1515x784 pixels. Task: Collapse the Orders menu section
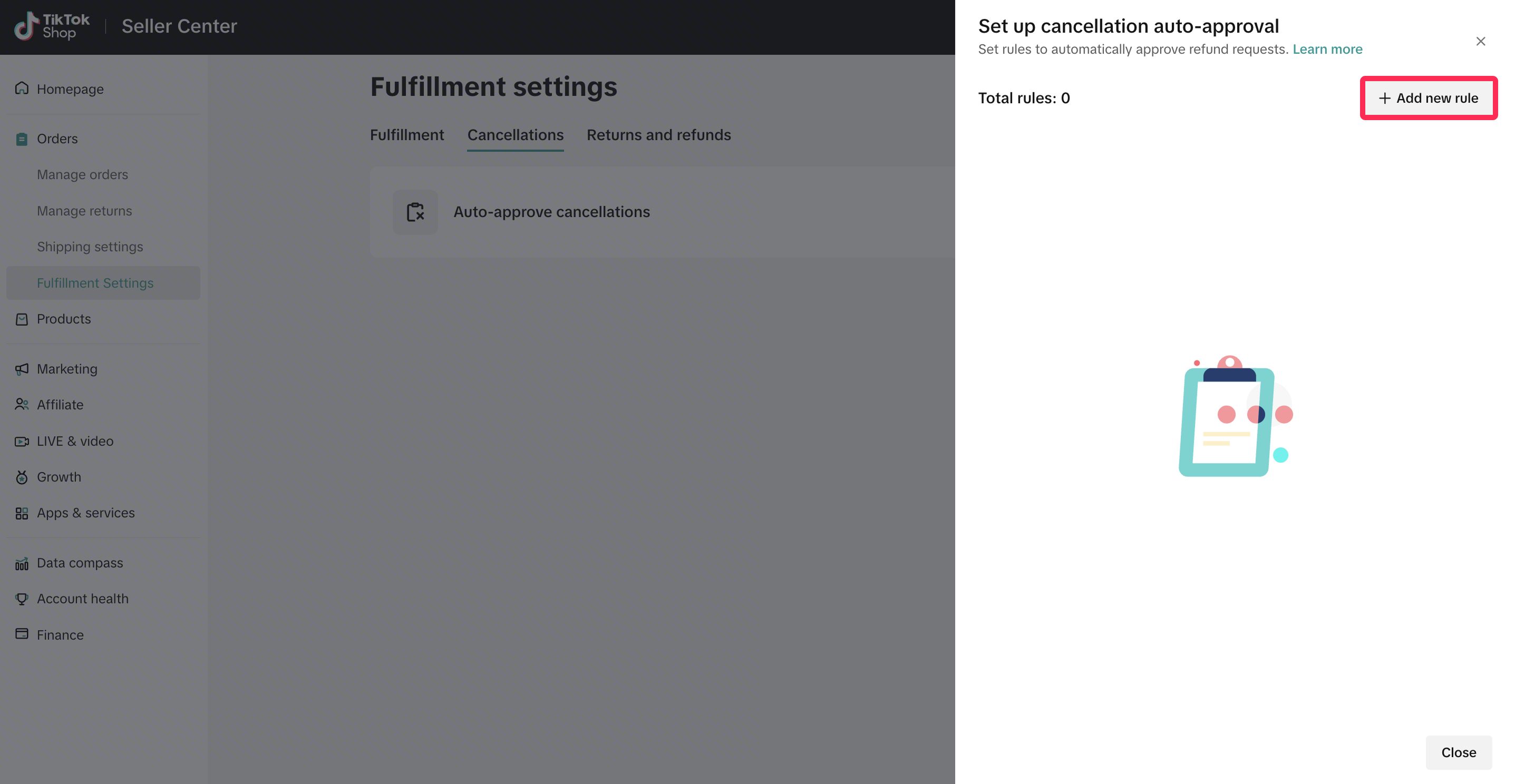point(57,139)
